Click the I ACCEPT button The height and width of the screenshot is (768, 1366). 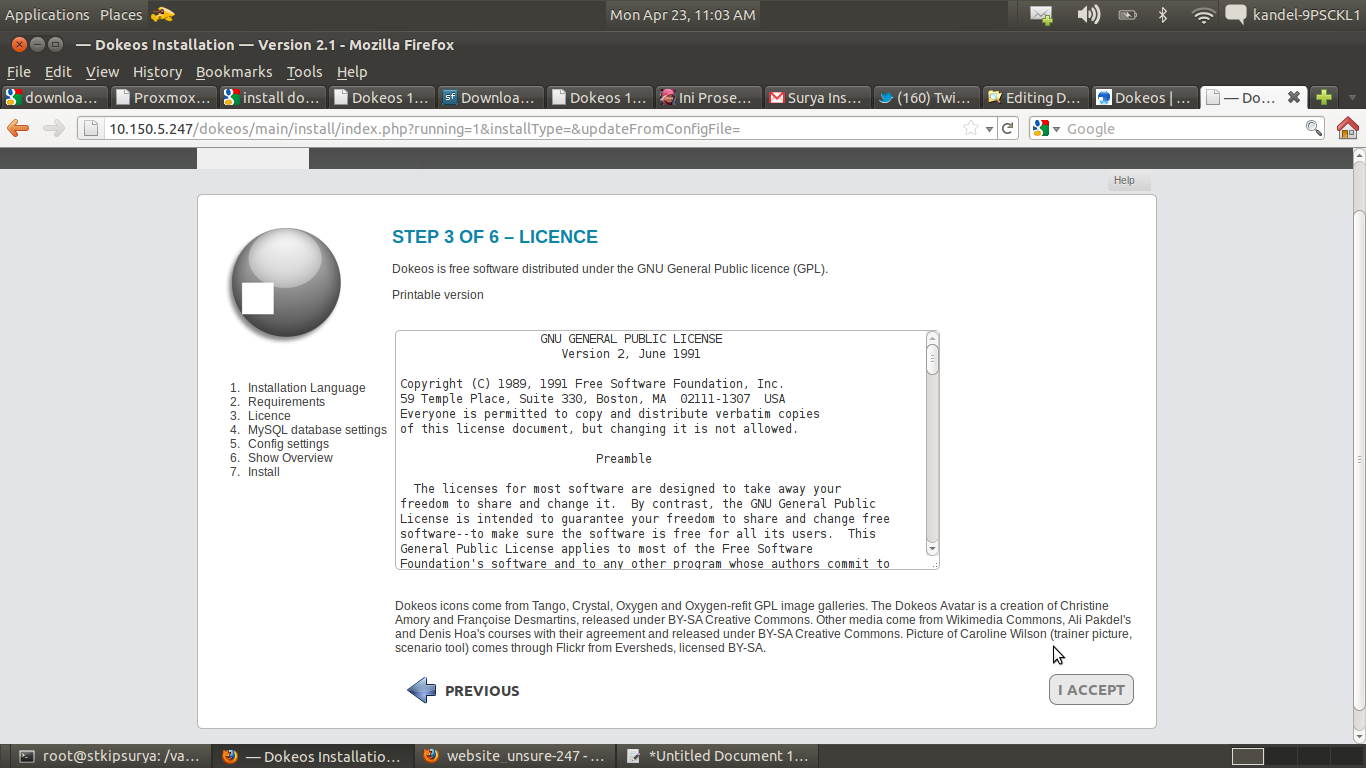click(1091, 690)
